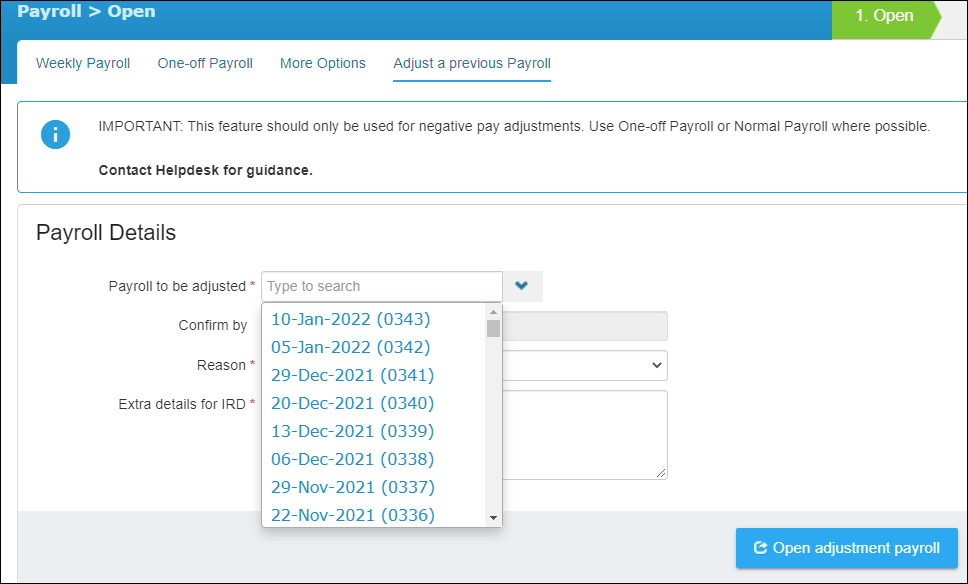Switch to the One-off Payroll tab

pyautogui.click(x=205, y=63)
